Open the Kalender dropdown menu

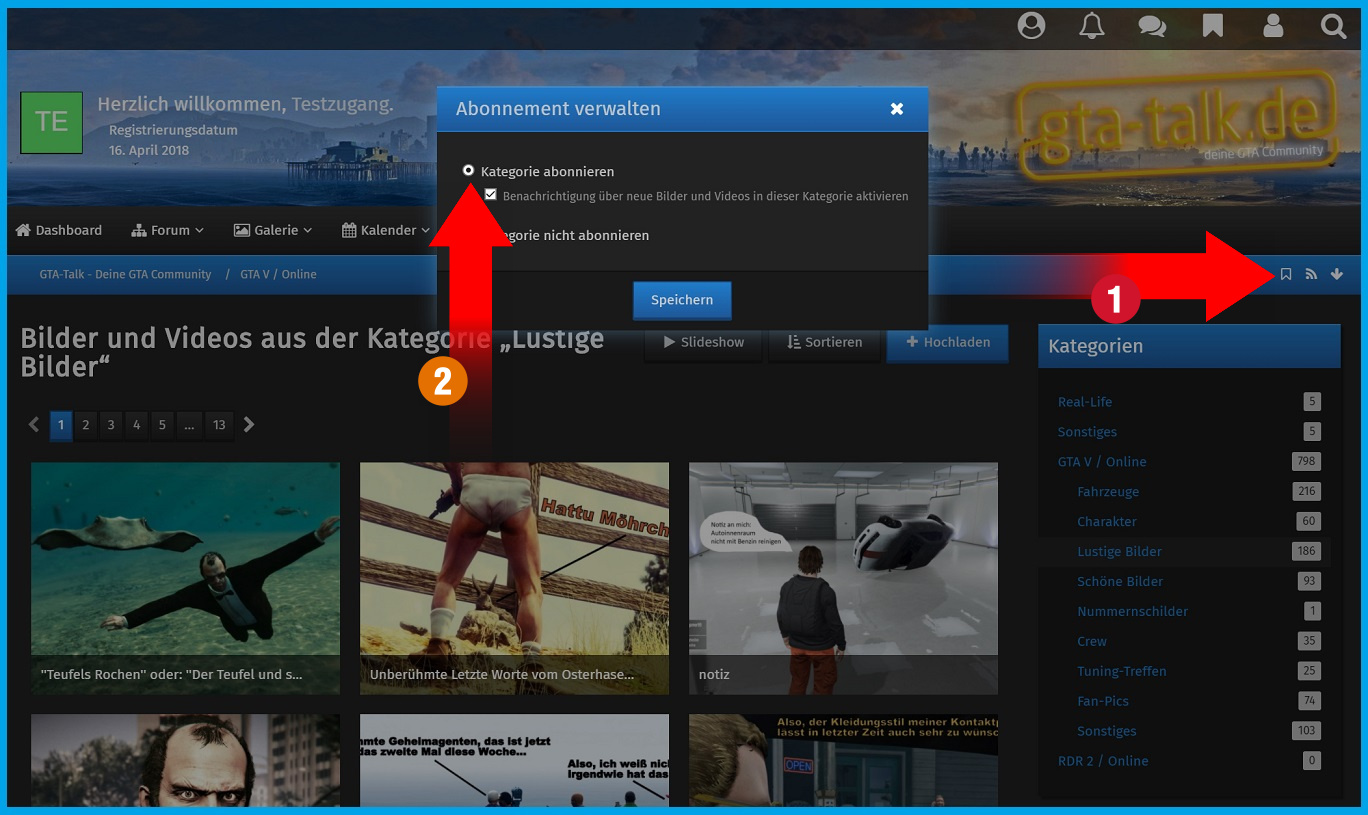tap(385, 230)
